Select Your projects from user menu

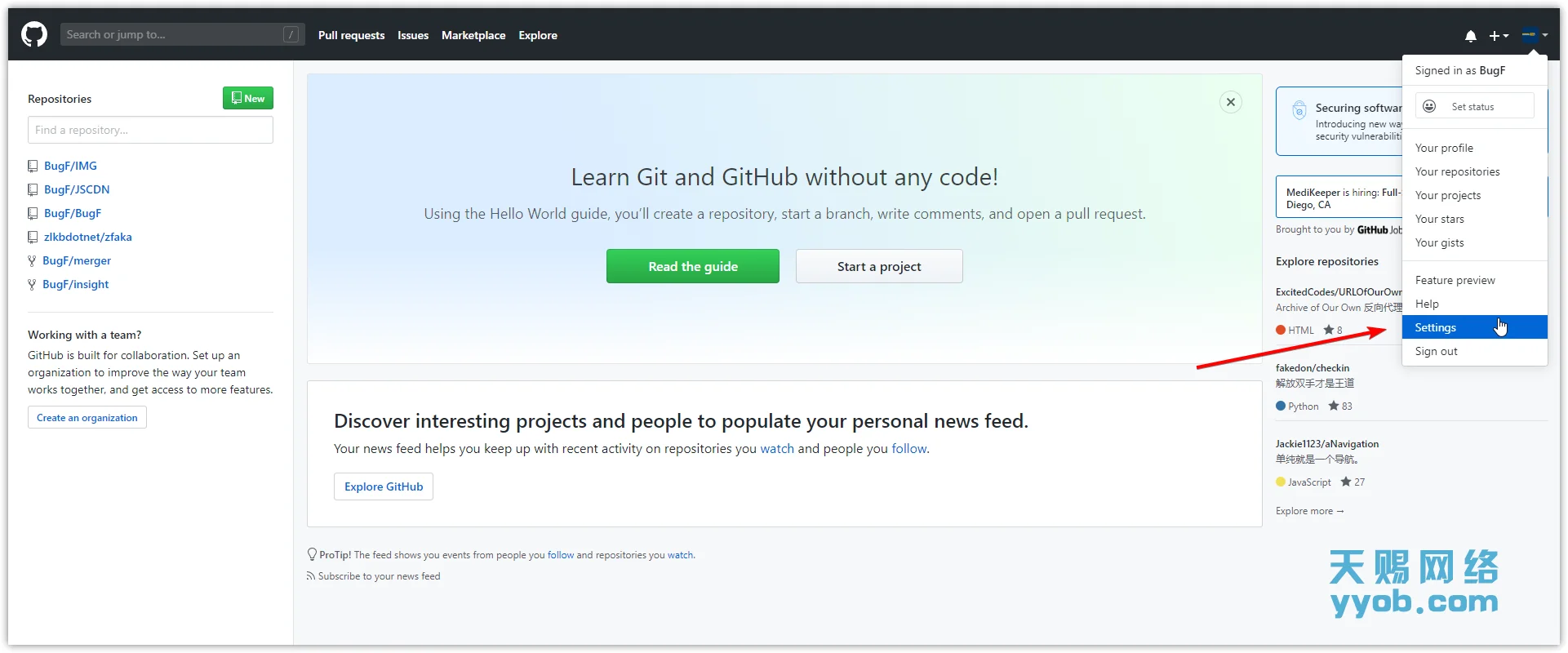1475,195
